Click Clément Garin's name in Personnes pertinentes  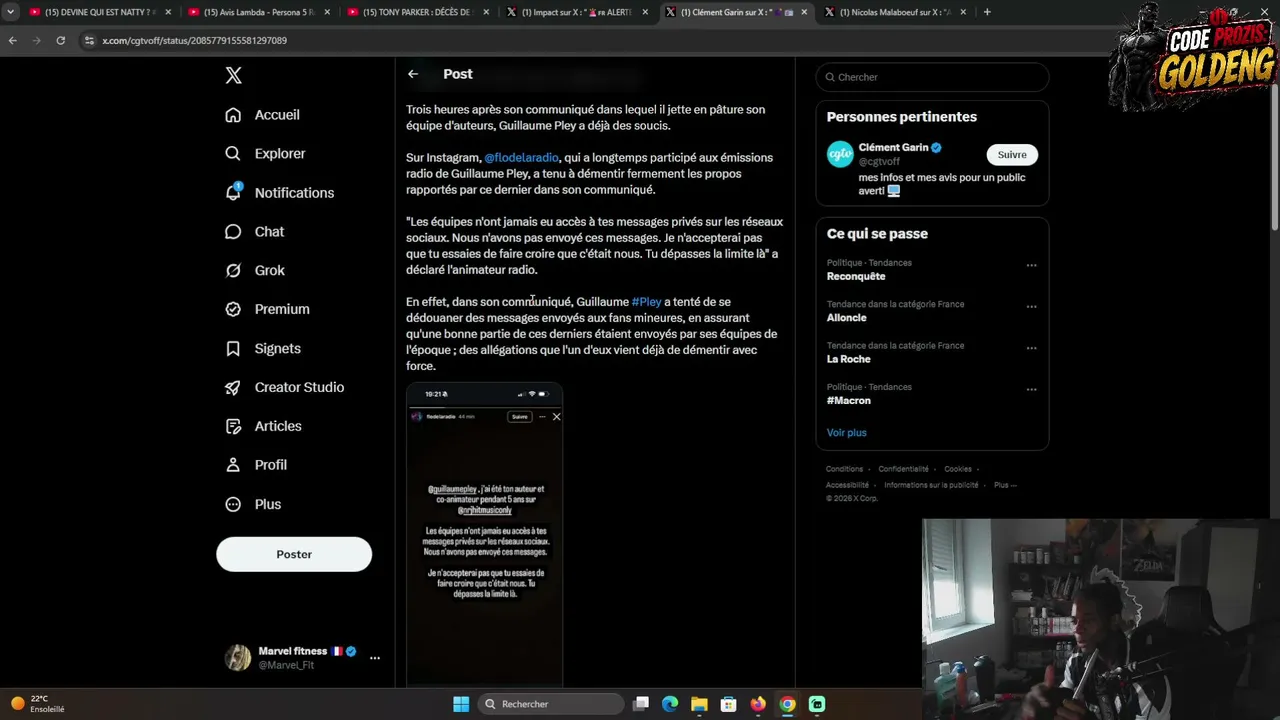pos(894,148)
